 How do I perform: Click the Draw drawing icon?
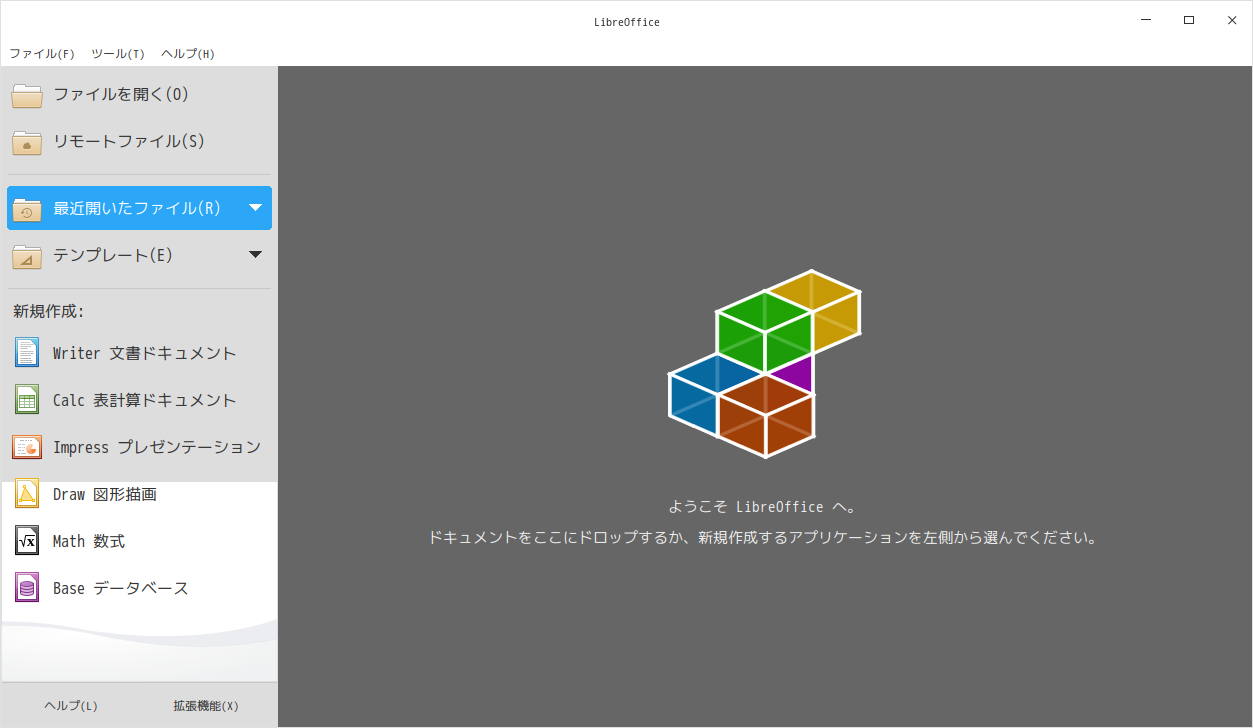point(27,493)
